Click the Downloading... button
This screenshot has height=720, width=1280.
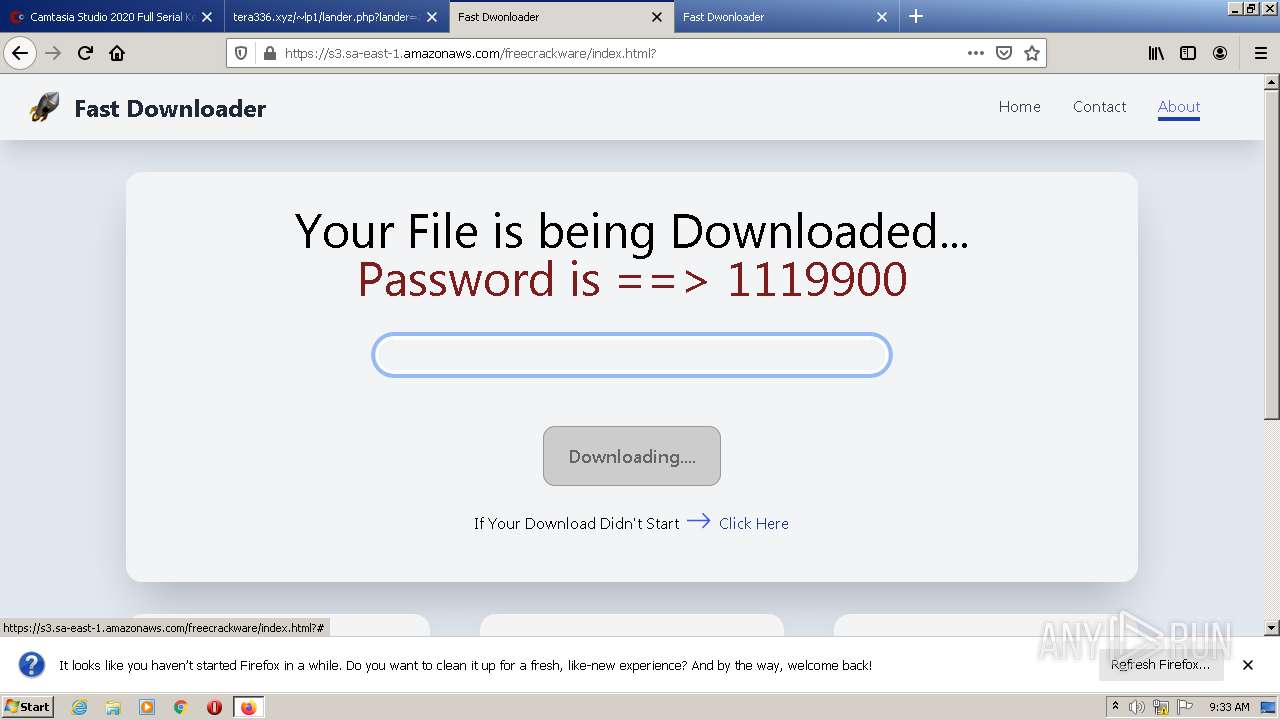(632, 456)
